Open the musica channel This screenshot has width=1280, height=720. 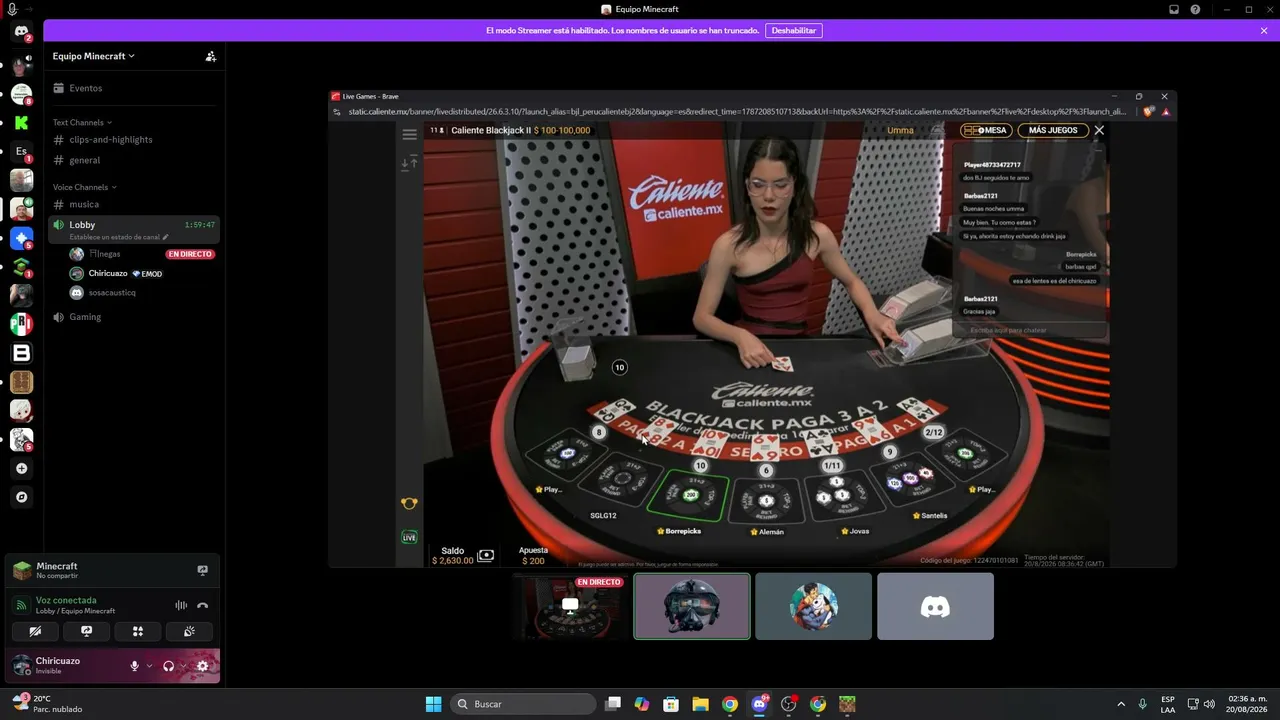pos(134,204)
